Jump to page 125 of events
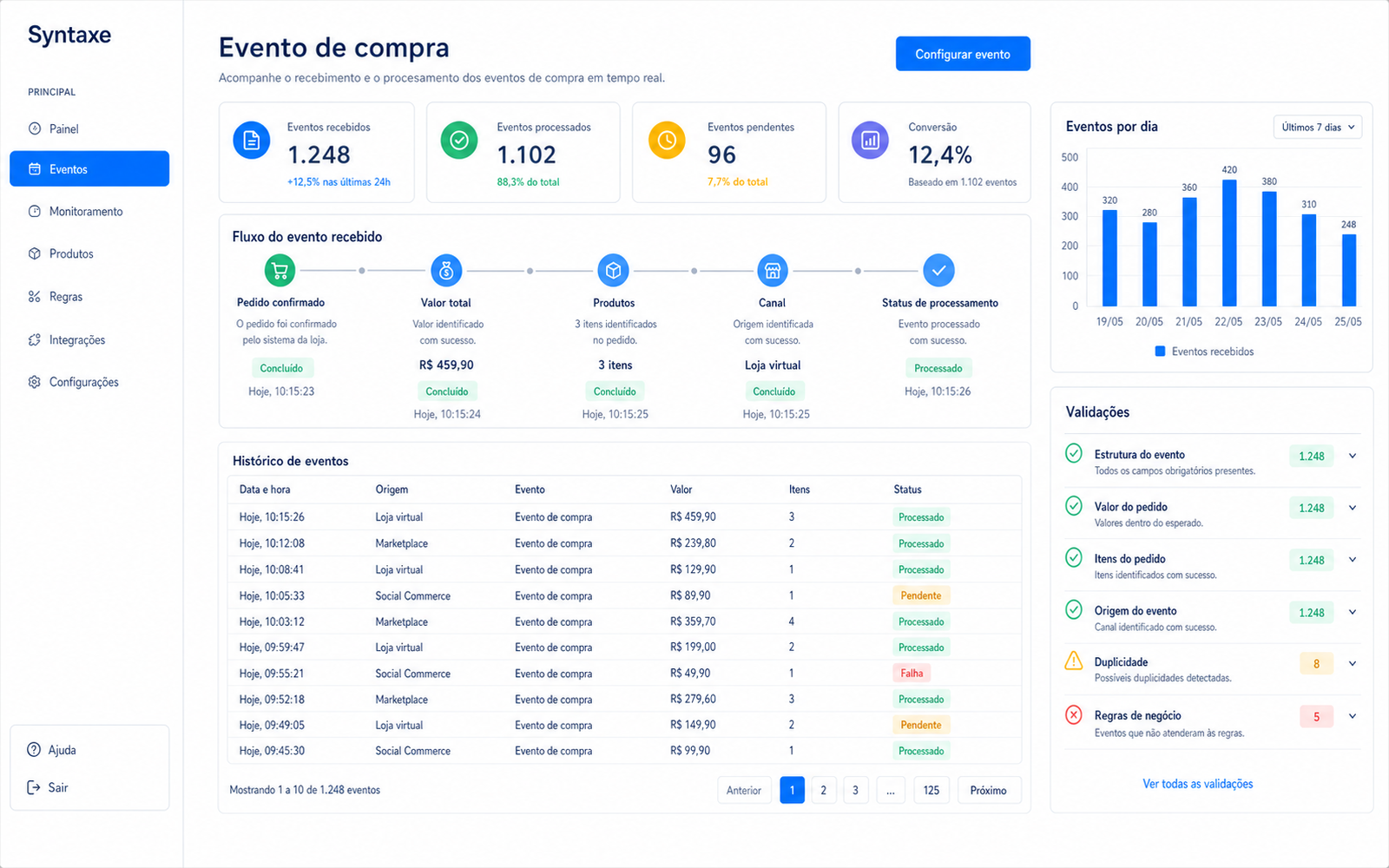Image resolution: width=1389 pixels, height=868 pixels. coord(931,790)
